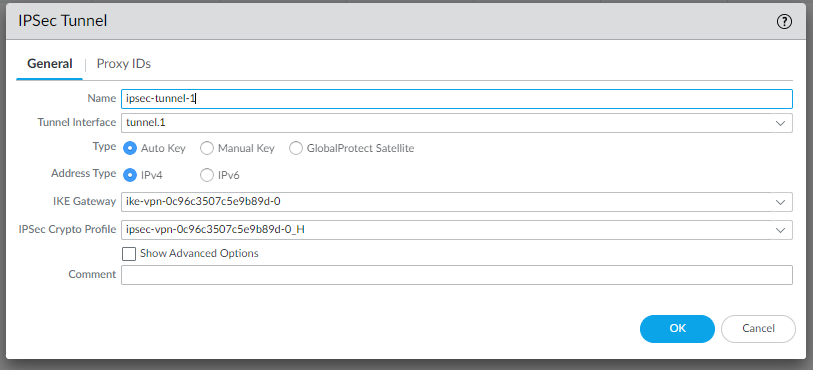Focus the Comment text field

456,275
